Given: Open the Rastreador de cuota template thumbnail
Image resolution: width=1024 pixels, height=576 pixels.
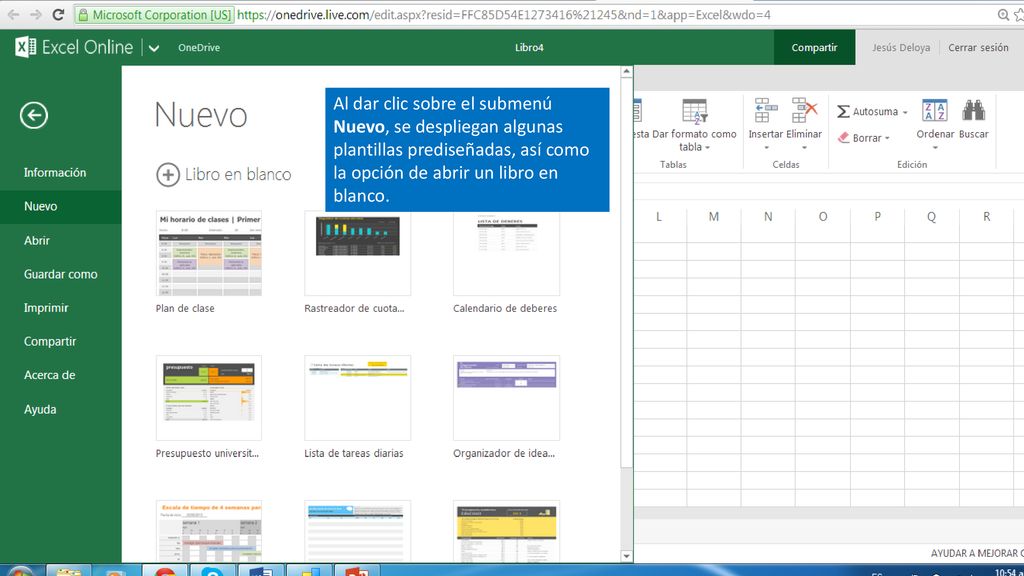Looking at the screenshot, I should coord(358,253).
